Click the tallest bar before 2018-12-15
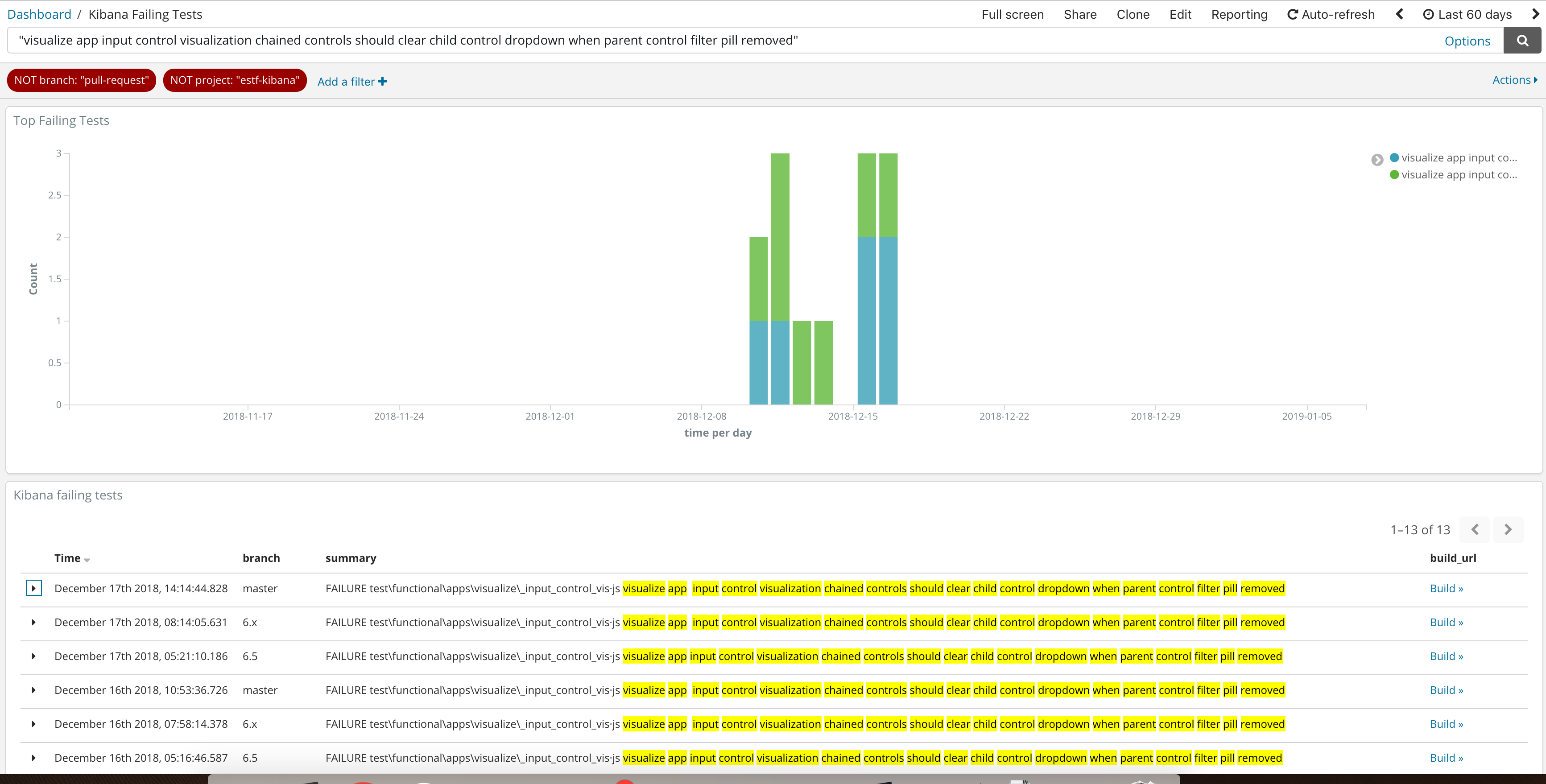Viewport: 1546px width, 784px height. 780,279
